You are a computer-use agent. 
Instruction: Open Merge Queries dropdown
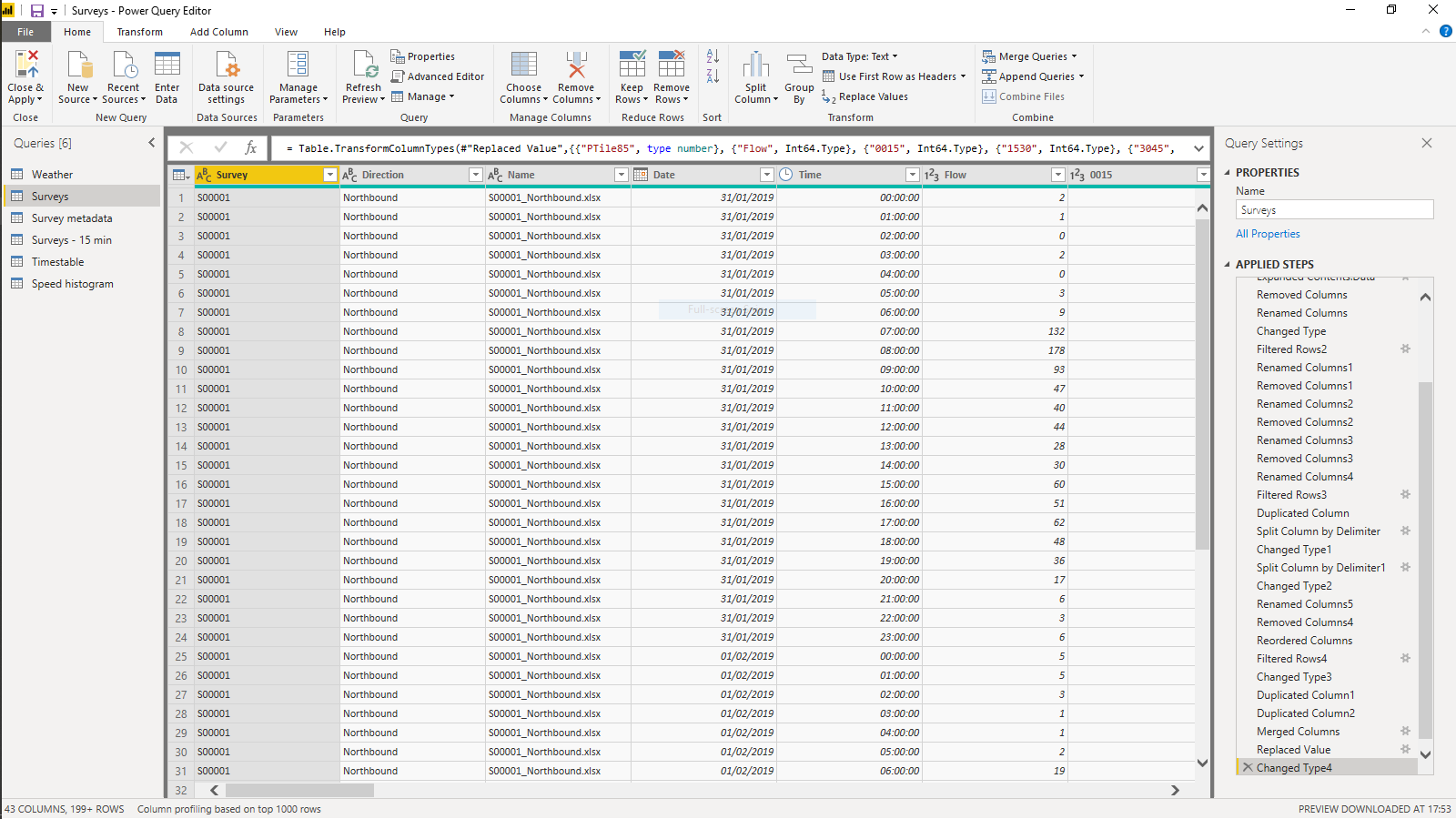tap(1029, 56)
